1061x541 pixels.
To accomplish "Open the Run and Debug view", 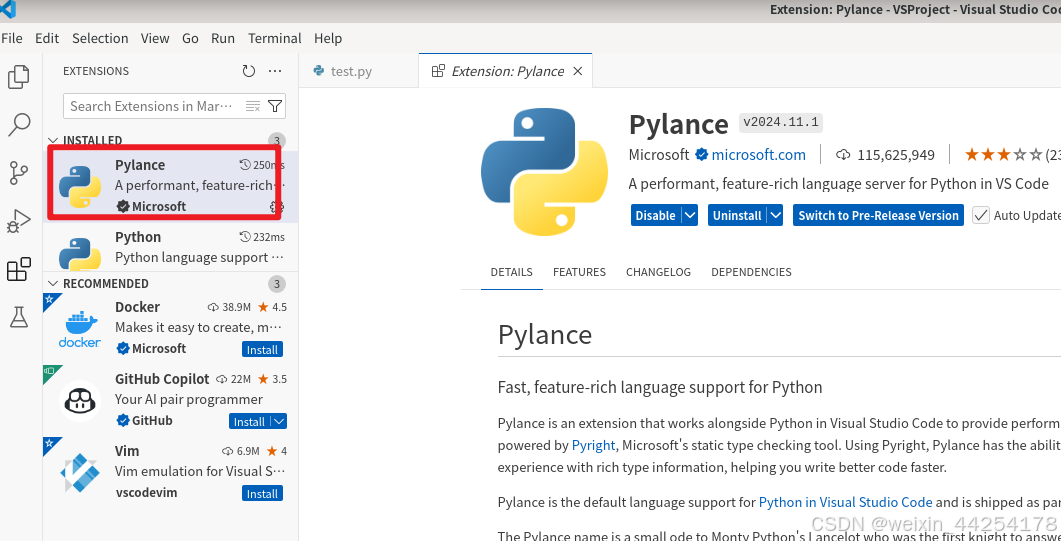I will 19,221.
